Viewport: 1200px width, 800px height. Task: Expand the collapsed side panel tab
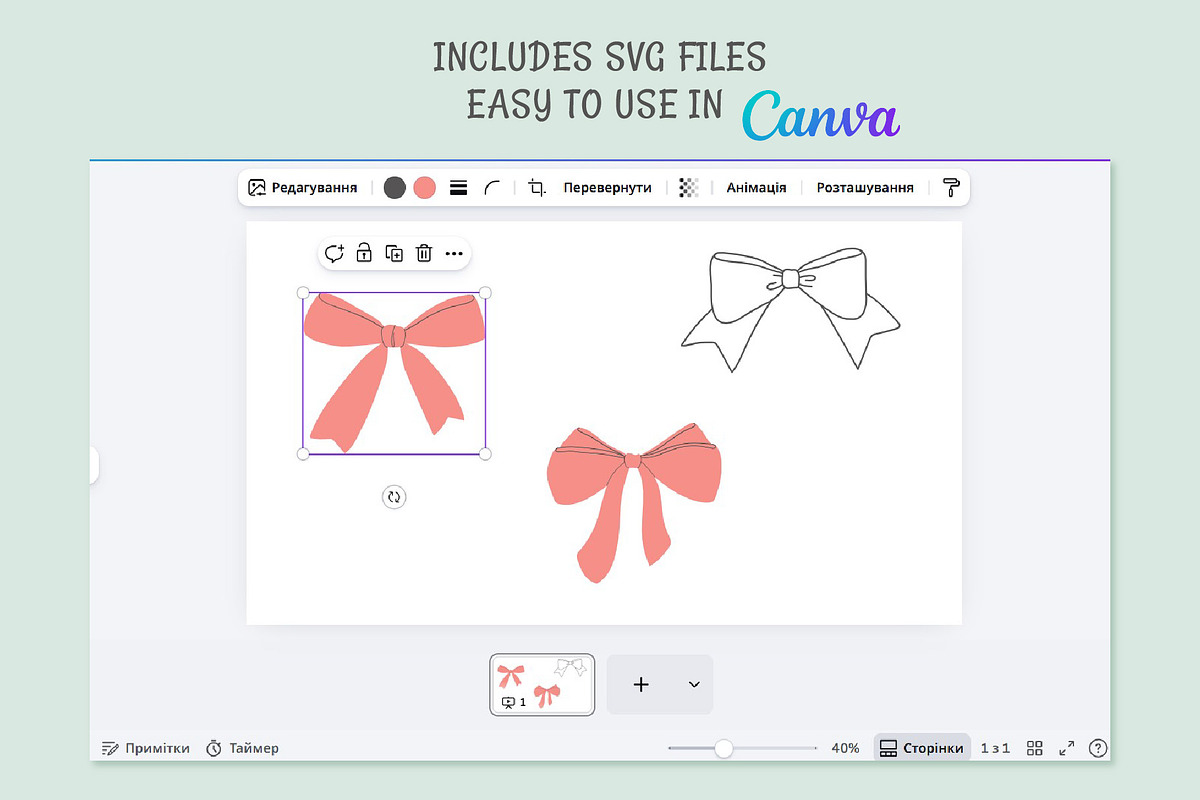(x=93, y=465)
